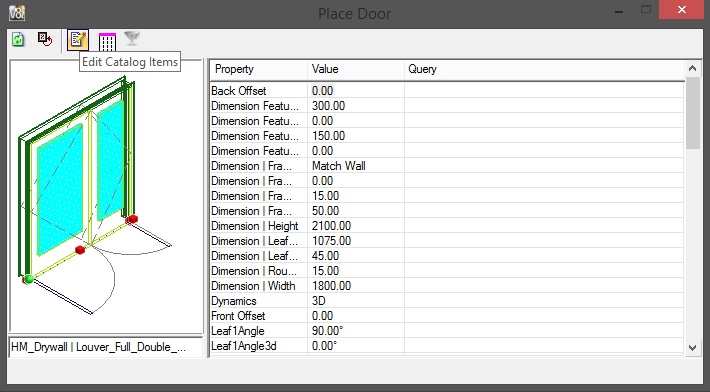710x392 pixels.
Task: Select the Back Offset property row
Action: [x=447, y=91]
